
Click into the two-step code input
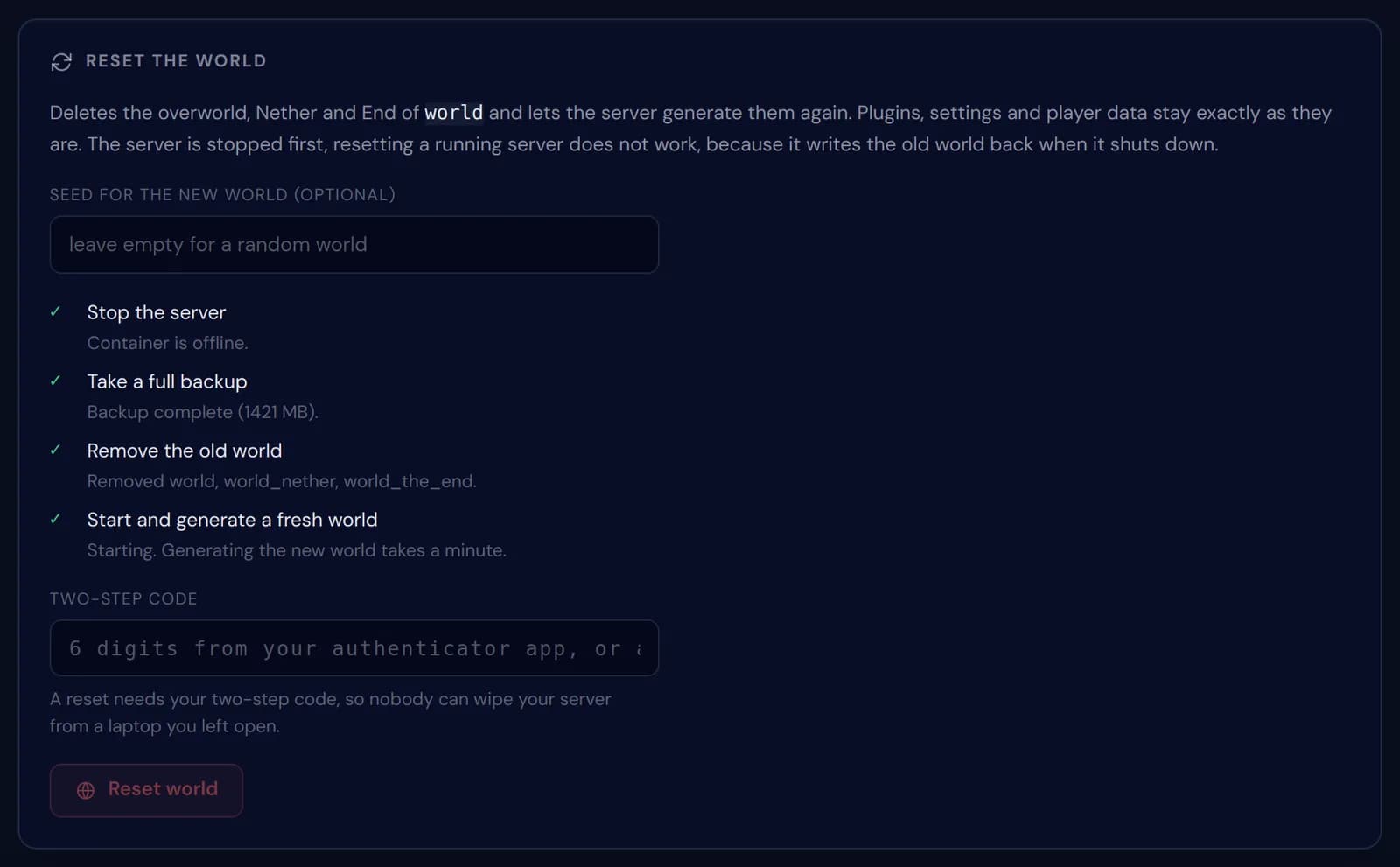click(x=354, y=648)
